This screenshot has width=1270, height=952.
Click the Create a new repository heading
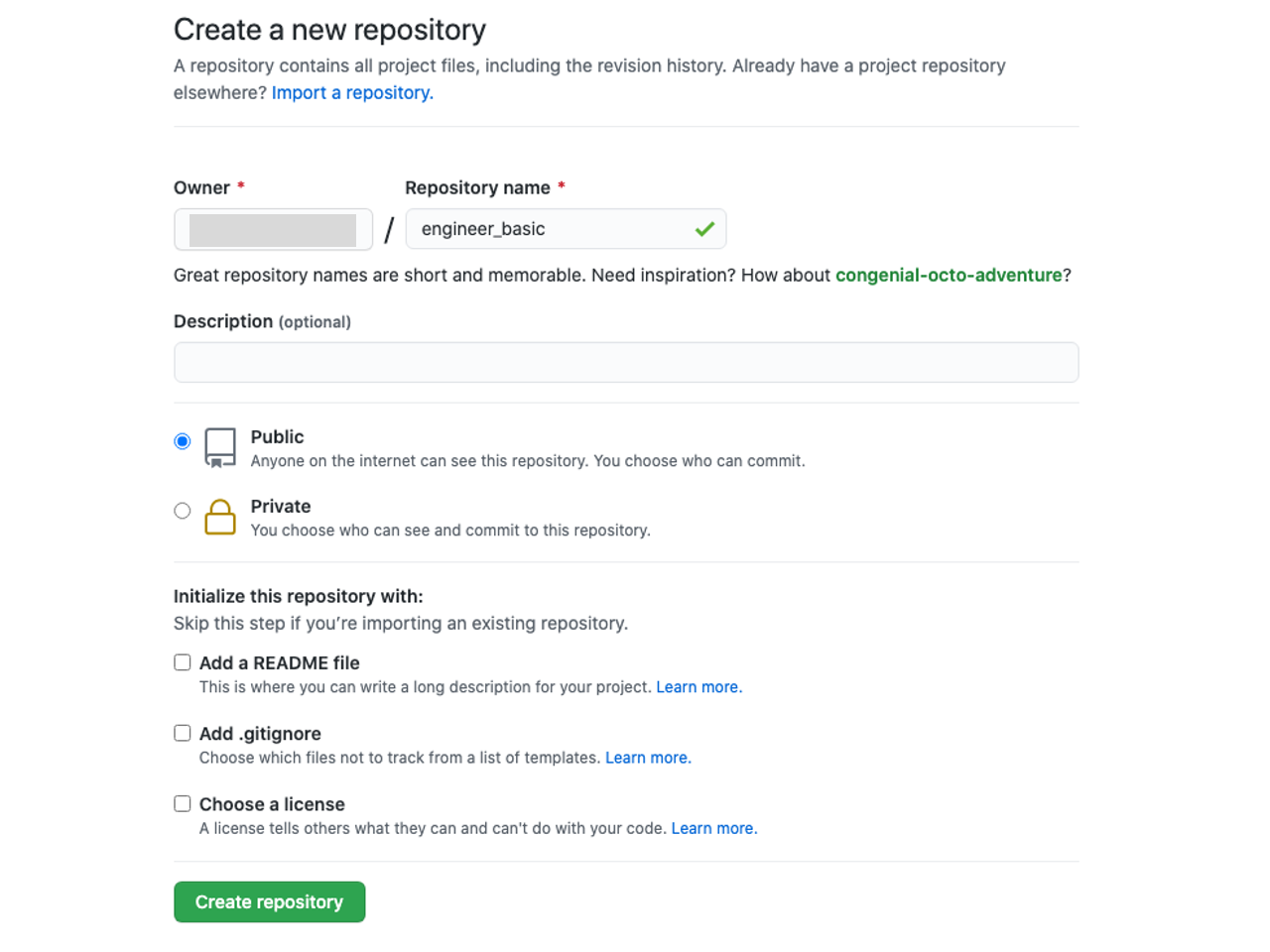pos(329,30)
